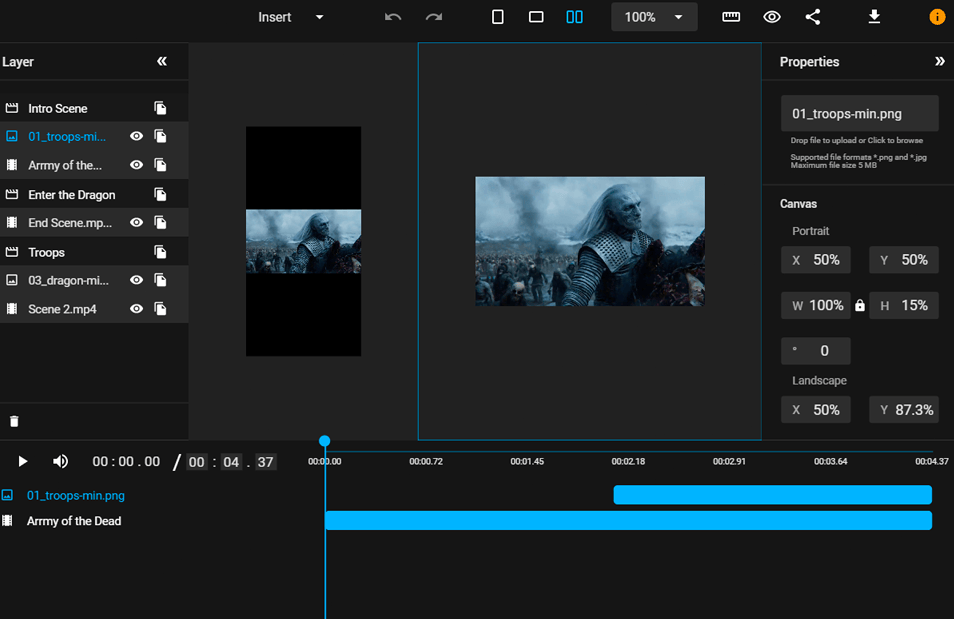
Task: Click the Arrmy of the Dead track label
Action: pyautogui.click(x=74, y=521)
